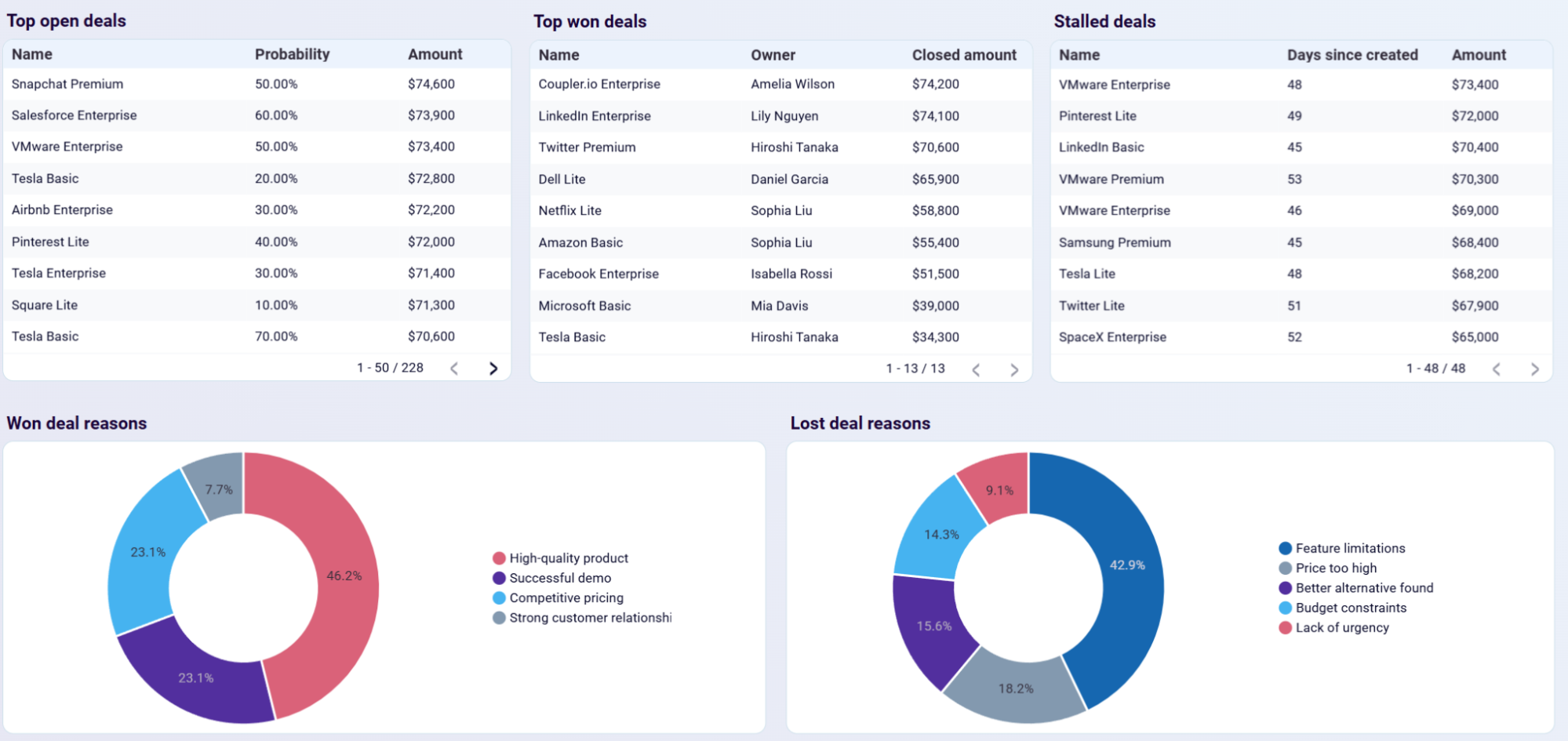Click the next page arrow under Stalled deals
Screen dimensions: 1568x741
coord(1534,368)
